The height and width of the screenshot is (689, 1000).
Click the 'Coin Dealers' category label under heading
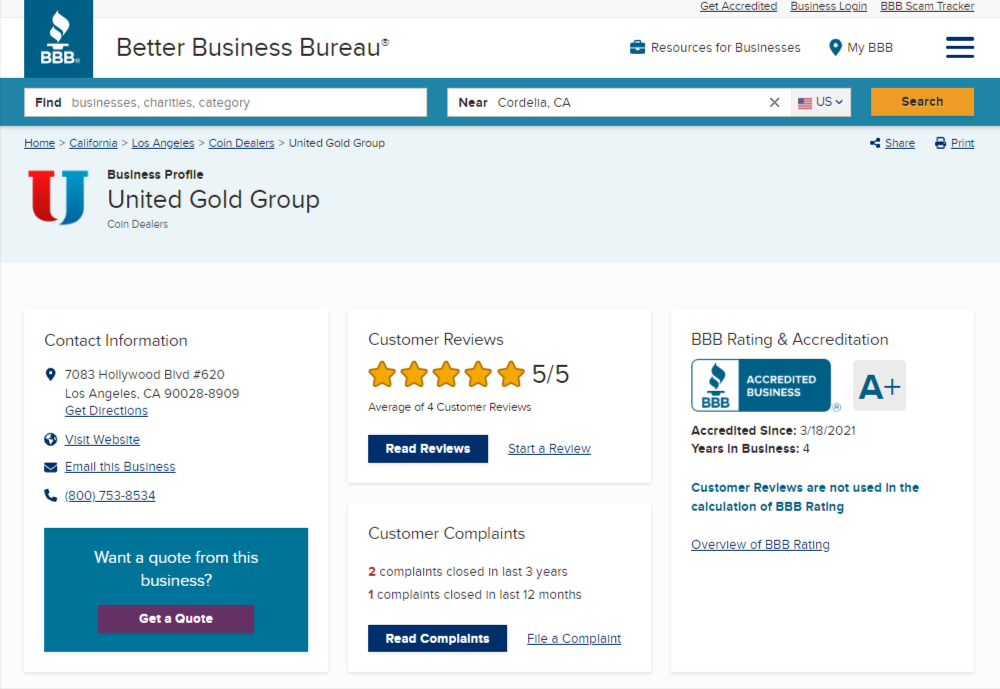point(138,225)
